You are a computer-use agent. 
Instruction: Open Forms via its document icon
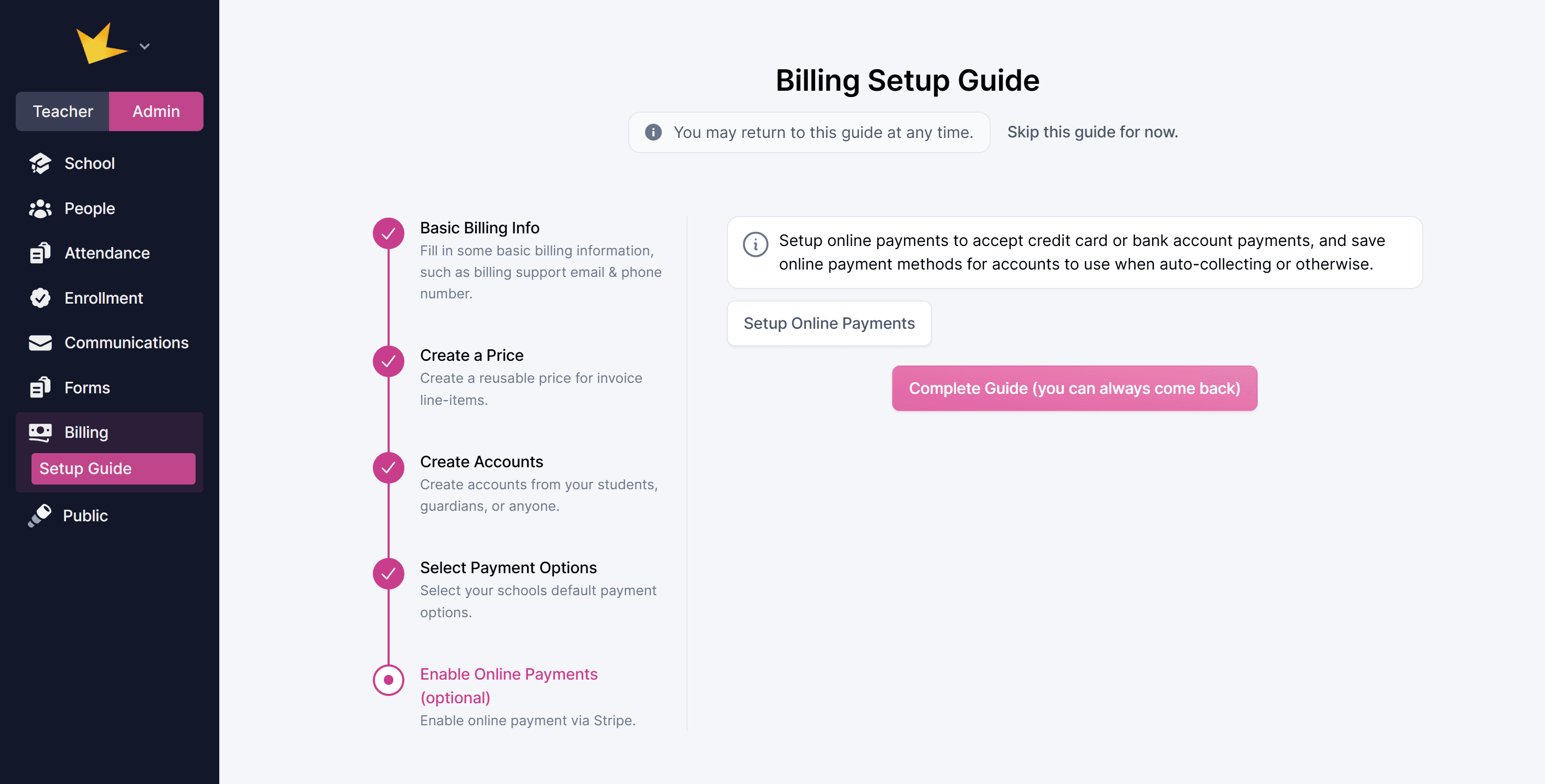pyautogui.click(x=40, y=388)
